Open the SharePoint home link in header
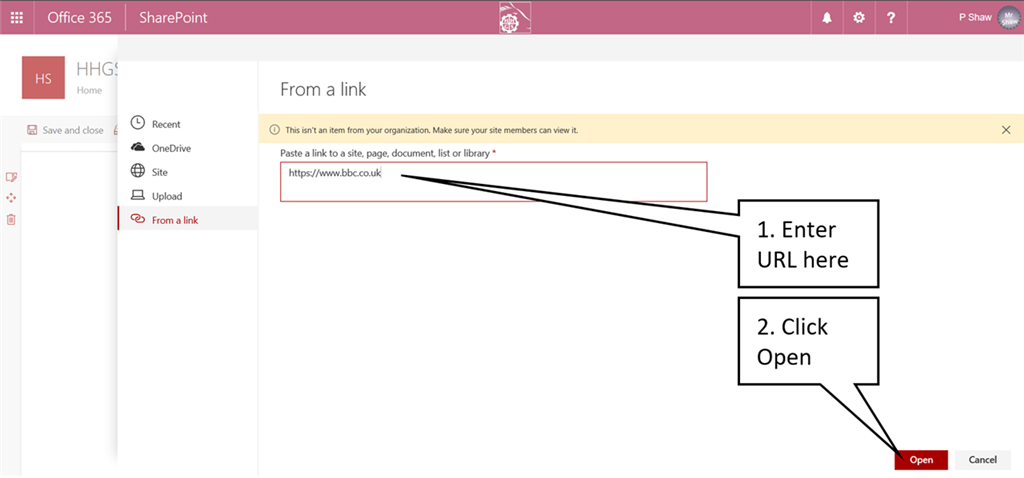Image resolution: width=1024 pixels, height=478 pixels. pyautogui.click(x=173, y=18)
